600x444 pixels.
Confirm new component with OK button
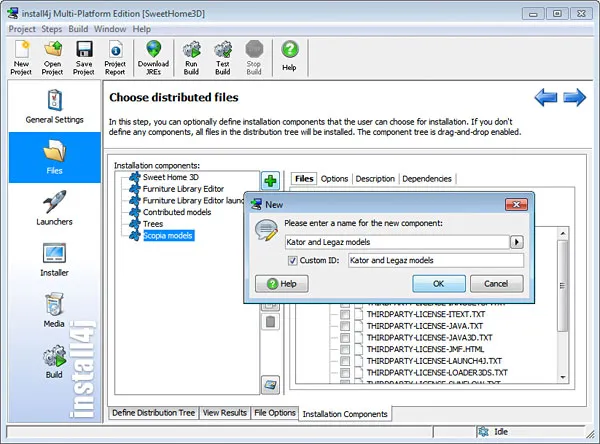click(439, 284)
